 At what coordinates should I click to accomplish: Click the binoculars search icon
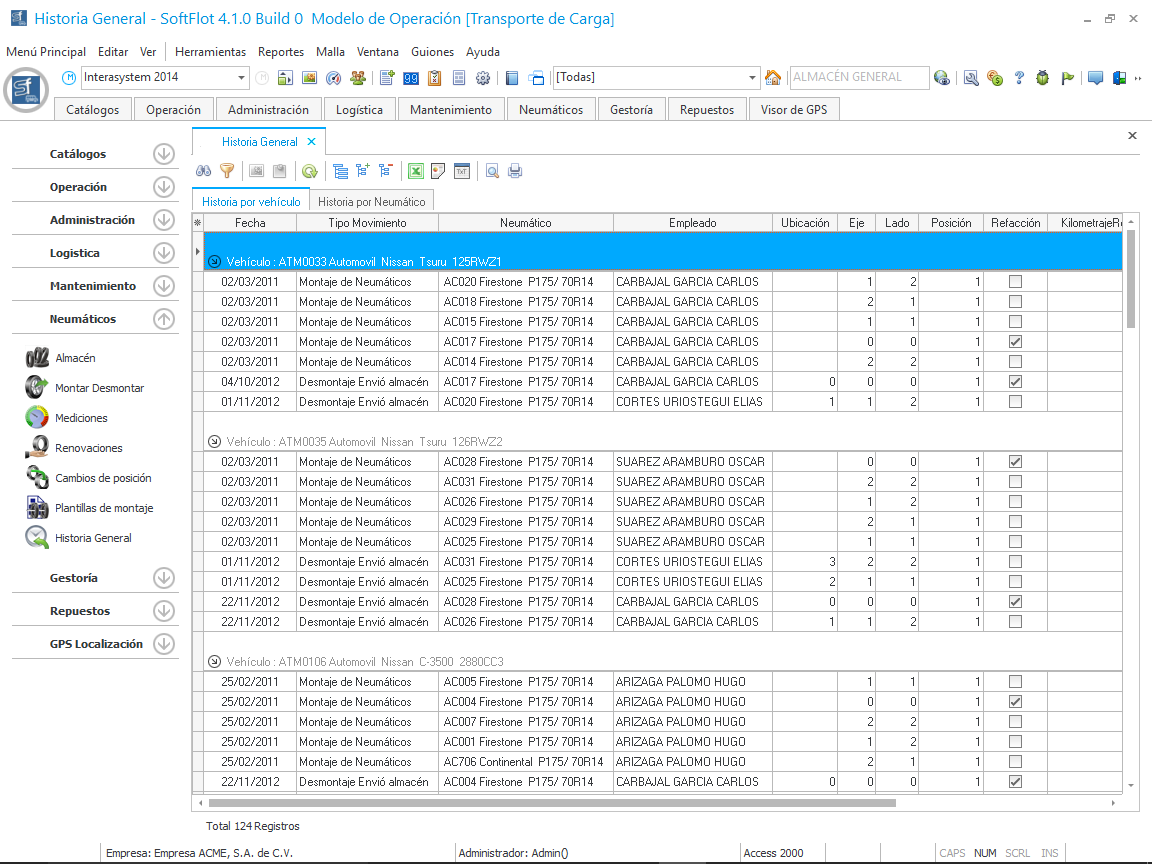pyautogui.click(x=203, y=171)
